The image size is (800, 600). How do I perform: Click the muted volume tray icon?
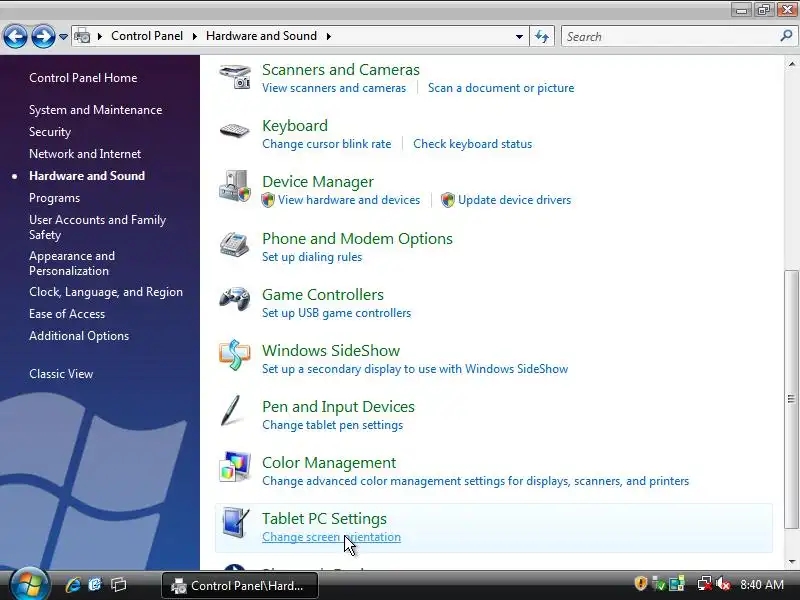tap(722, 584)
